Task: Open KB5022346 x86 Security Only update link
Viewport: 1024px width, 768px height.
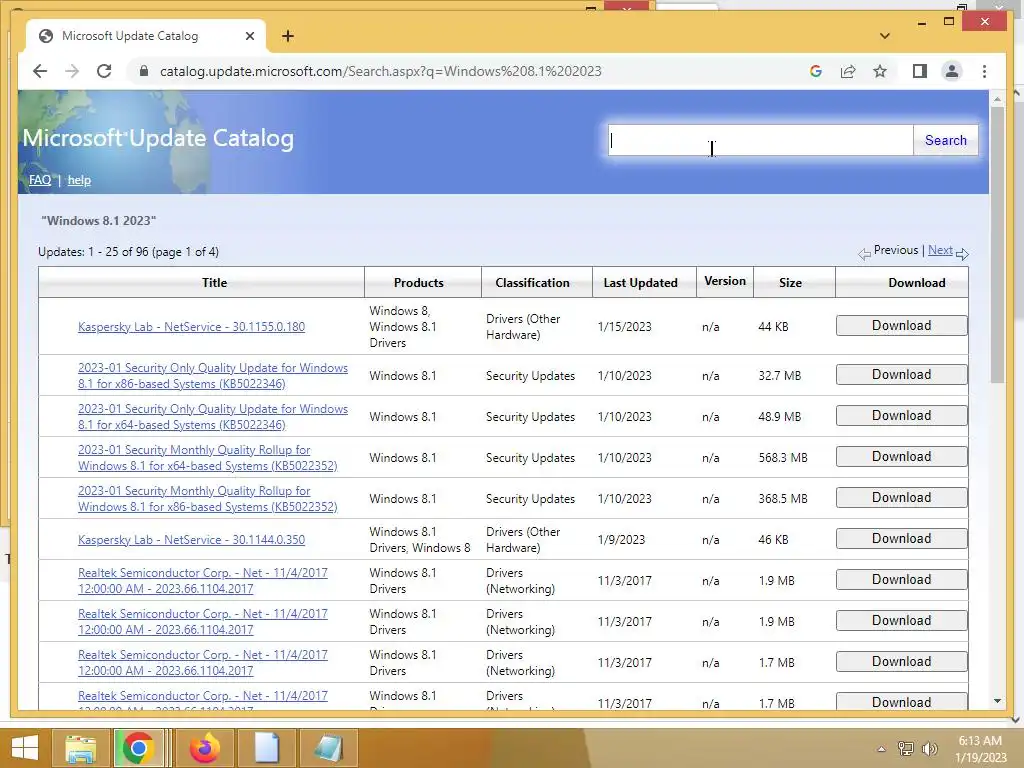Action: (213, 376)
